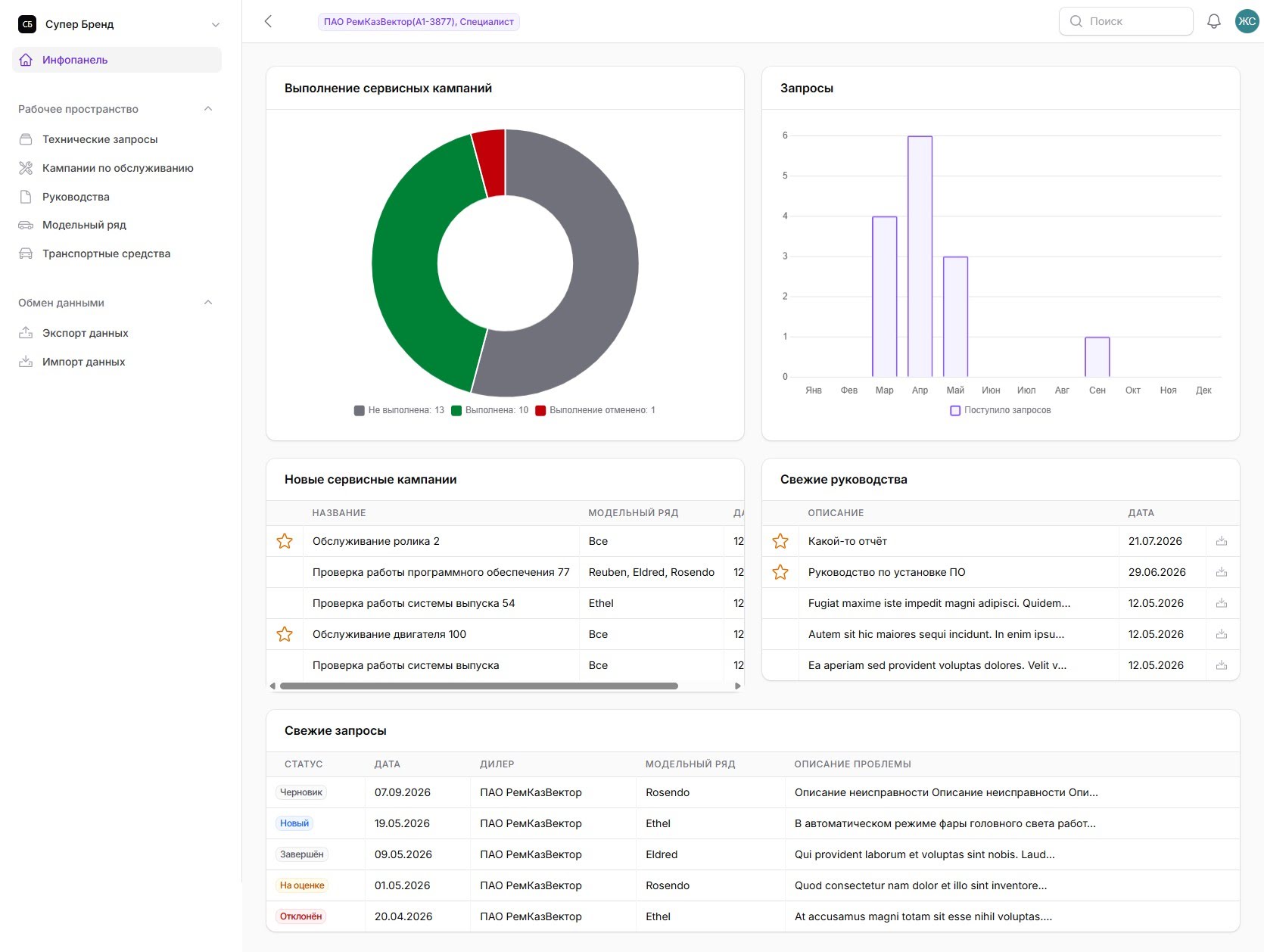The image size is (1264, 952).
Task: Open Проверка работы программного обеспечения 77 campaign
Action: pos(441,572)
